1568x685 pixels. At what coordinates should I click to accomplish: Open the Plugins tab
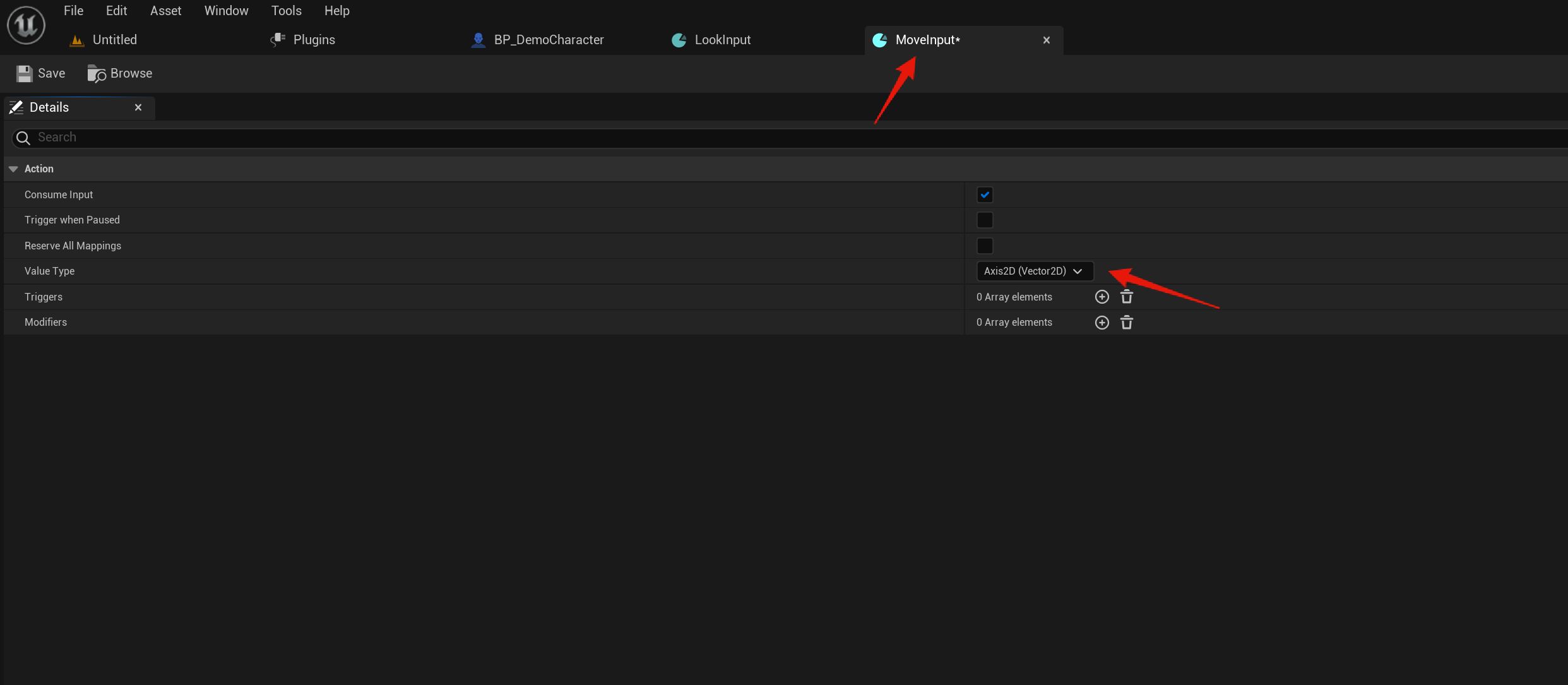pos(313,40)
